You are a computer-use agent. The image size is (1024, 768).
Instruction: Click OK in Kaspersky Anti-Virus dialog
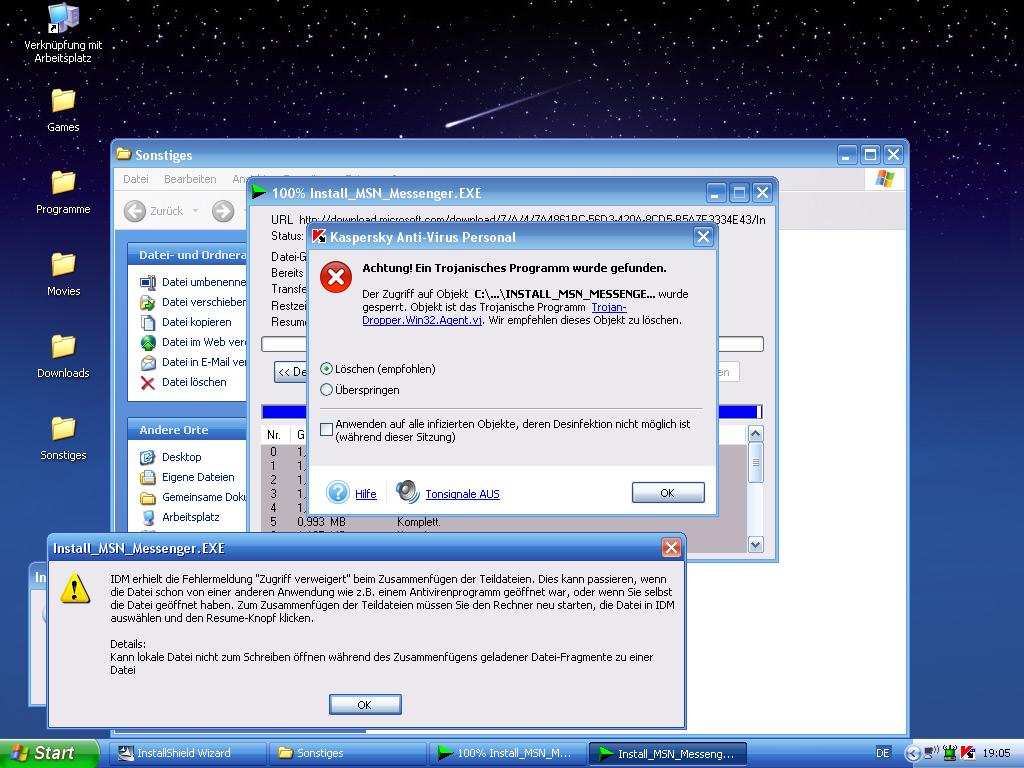[667, 493]
